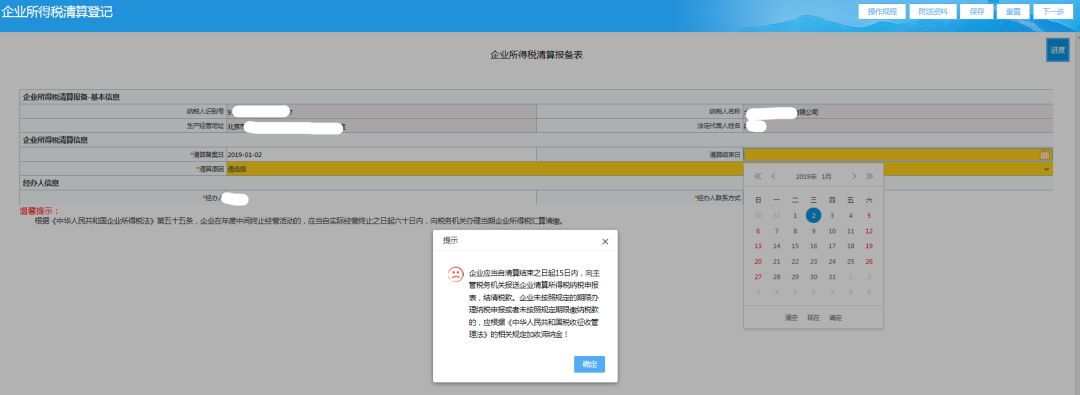
Task: Select date 24 in the calendar
Action: pos(832,261)
